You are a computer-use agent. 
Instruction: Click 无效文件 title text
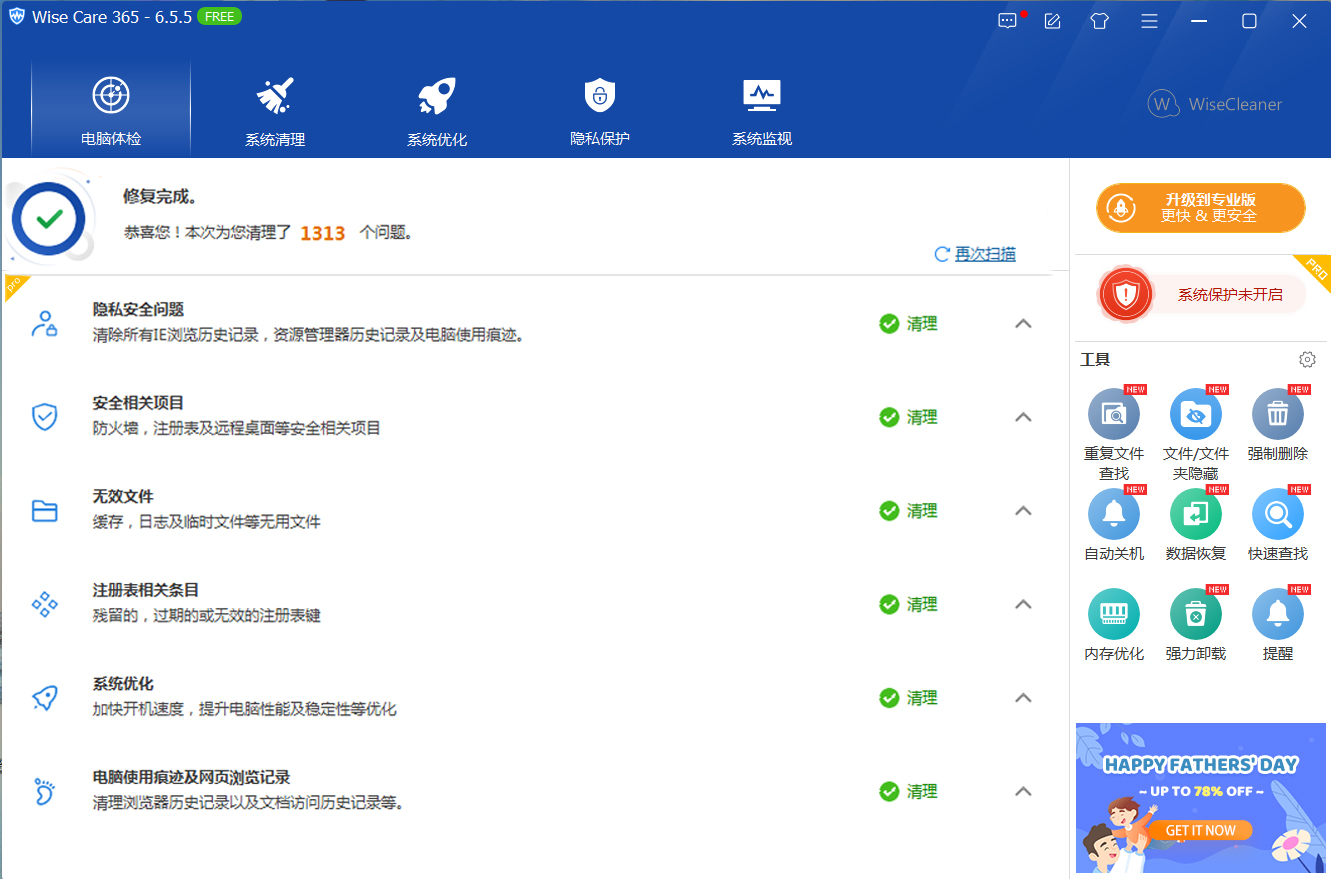click(123, 497)
